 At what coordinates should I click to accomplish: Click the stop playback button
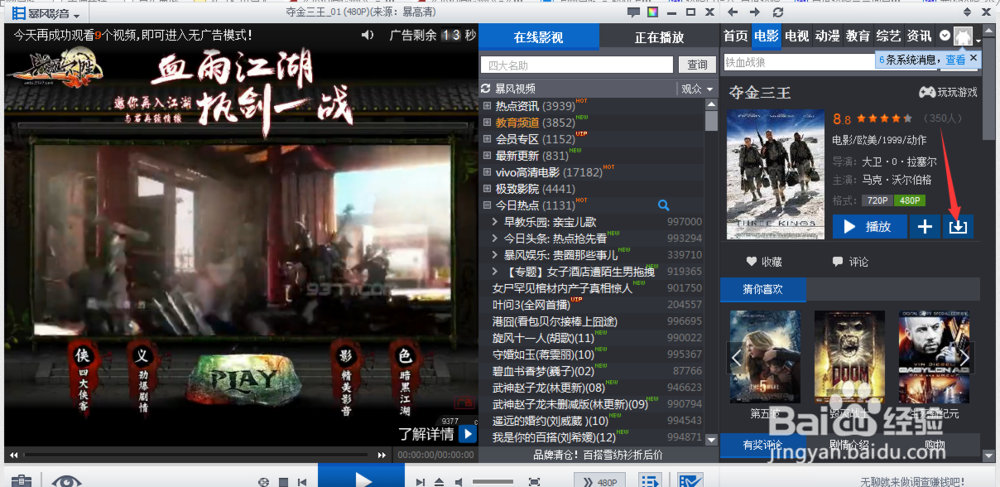(284, 482)
